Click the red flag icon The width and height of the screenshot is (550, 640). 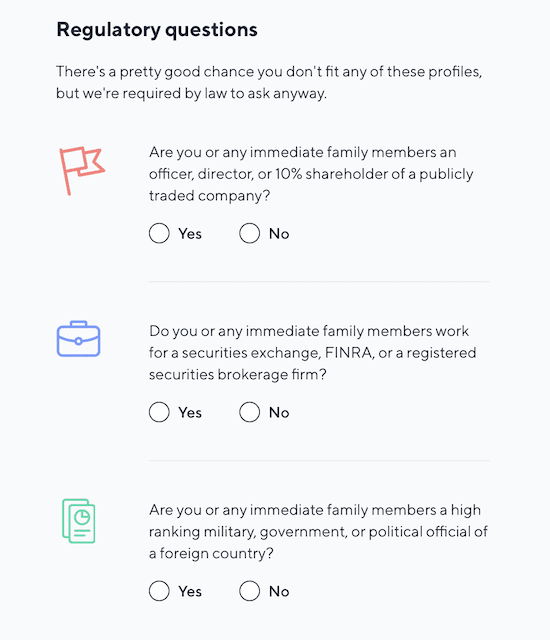tap(82, 171)
